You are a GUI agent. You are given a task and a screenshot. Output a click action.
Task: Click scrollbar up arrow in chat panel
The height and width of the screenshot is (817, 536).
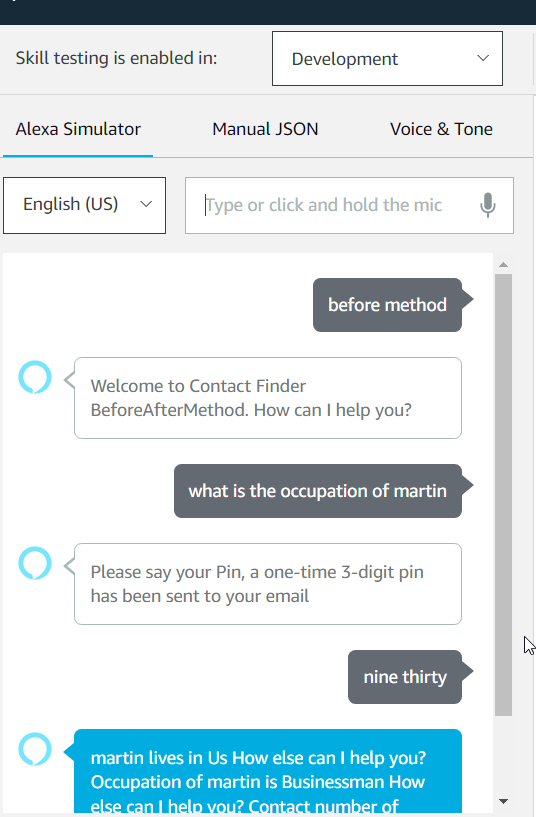(x=503, y=265)
